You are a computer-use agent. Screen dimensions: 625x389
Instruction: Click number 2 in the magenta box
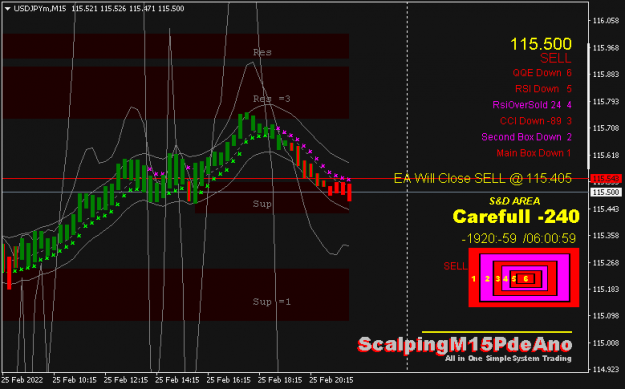pyautogui.click(x=487, y=279)
